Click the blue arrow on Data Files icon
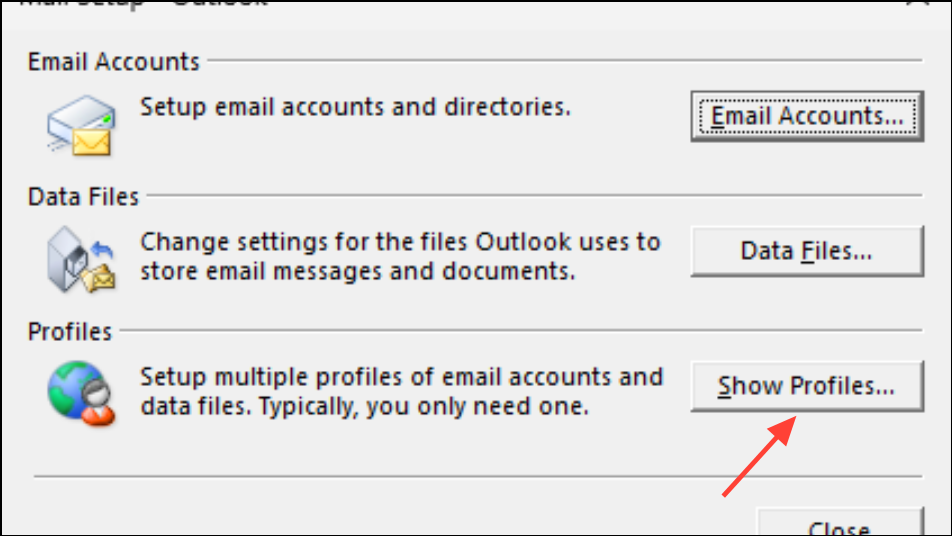This screenshot has width=952, height=536. (103, 249)
